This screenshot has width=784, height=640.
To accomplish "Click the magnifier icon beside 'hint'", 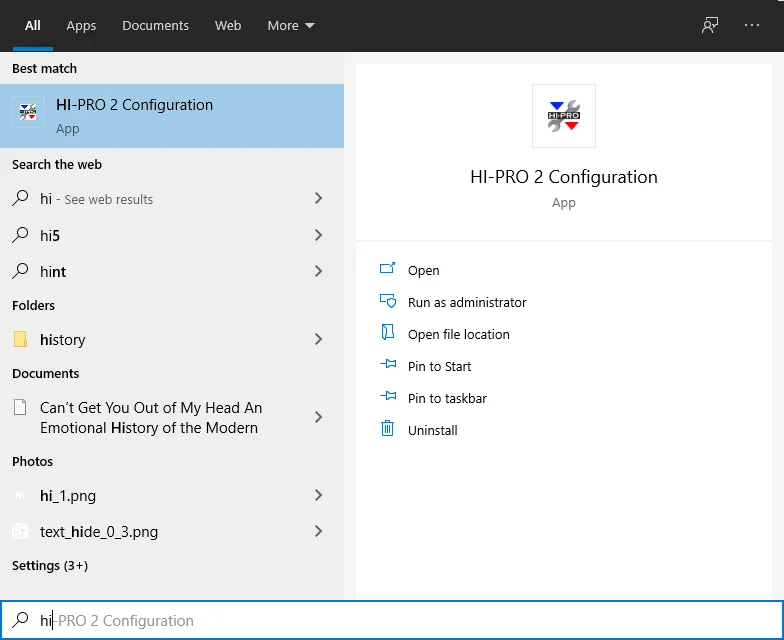I will 20,270.
